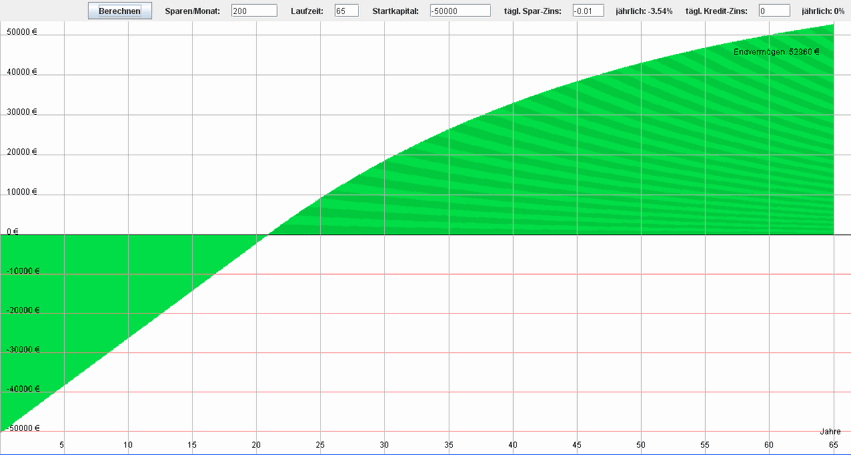Click the 0 € label on y-axis
The image size is (851, 455).
[10, 231]
